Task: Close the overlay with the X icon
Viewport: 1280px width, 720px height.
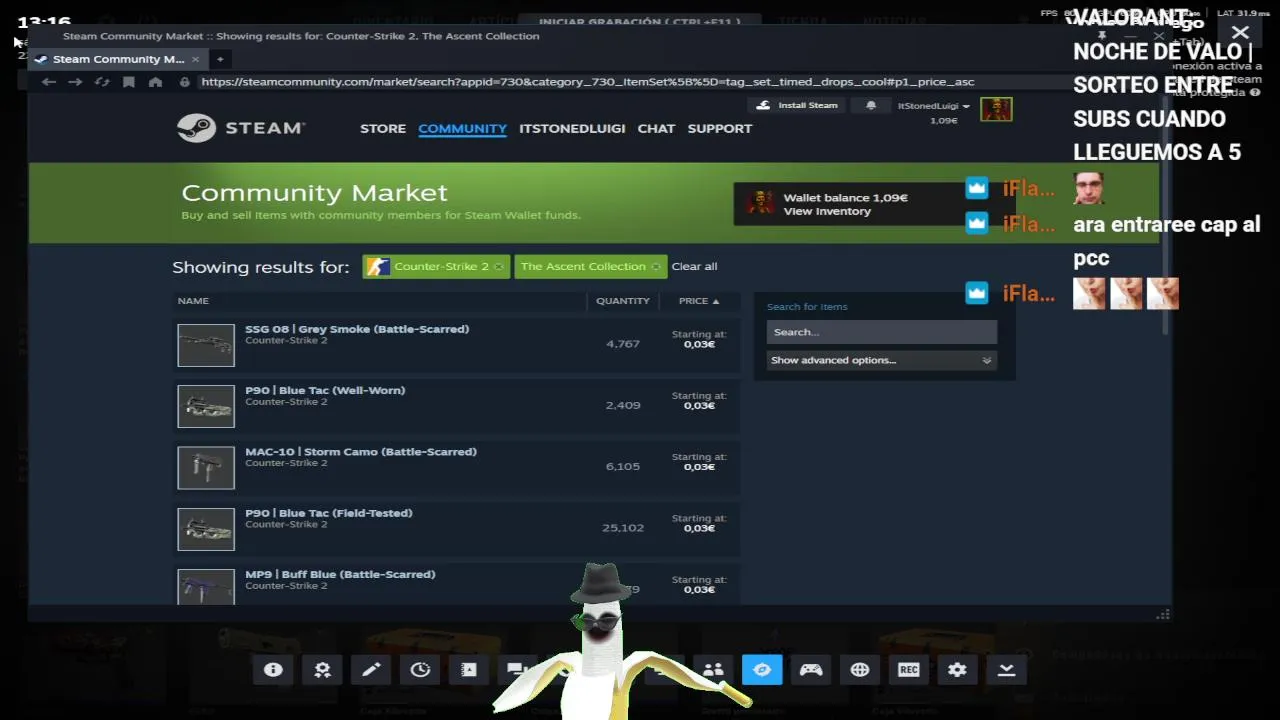Action: 1240,33
